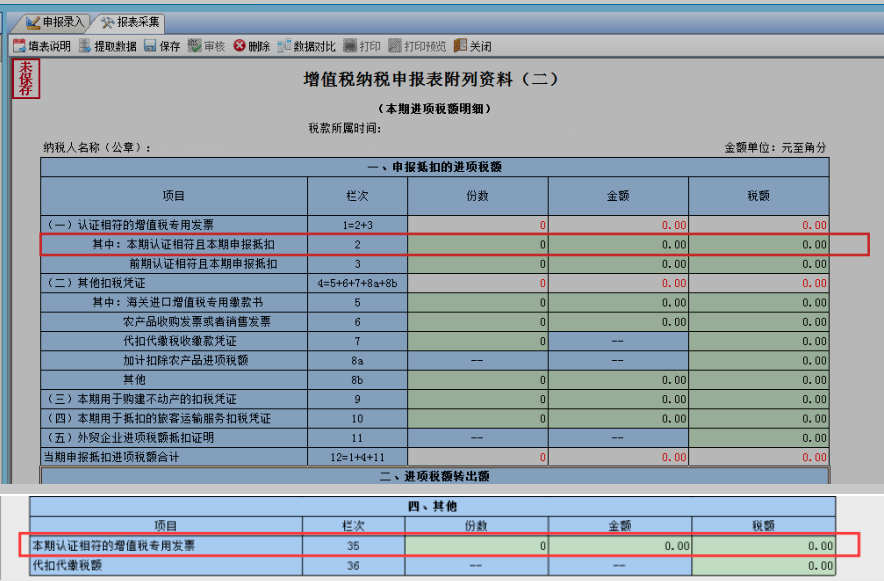Screen dimensions: 884x581
Task: Select the 份数 cell for row 3
Action: pyautogui.click(x=478, y=264)
